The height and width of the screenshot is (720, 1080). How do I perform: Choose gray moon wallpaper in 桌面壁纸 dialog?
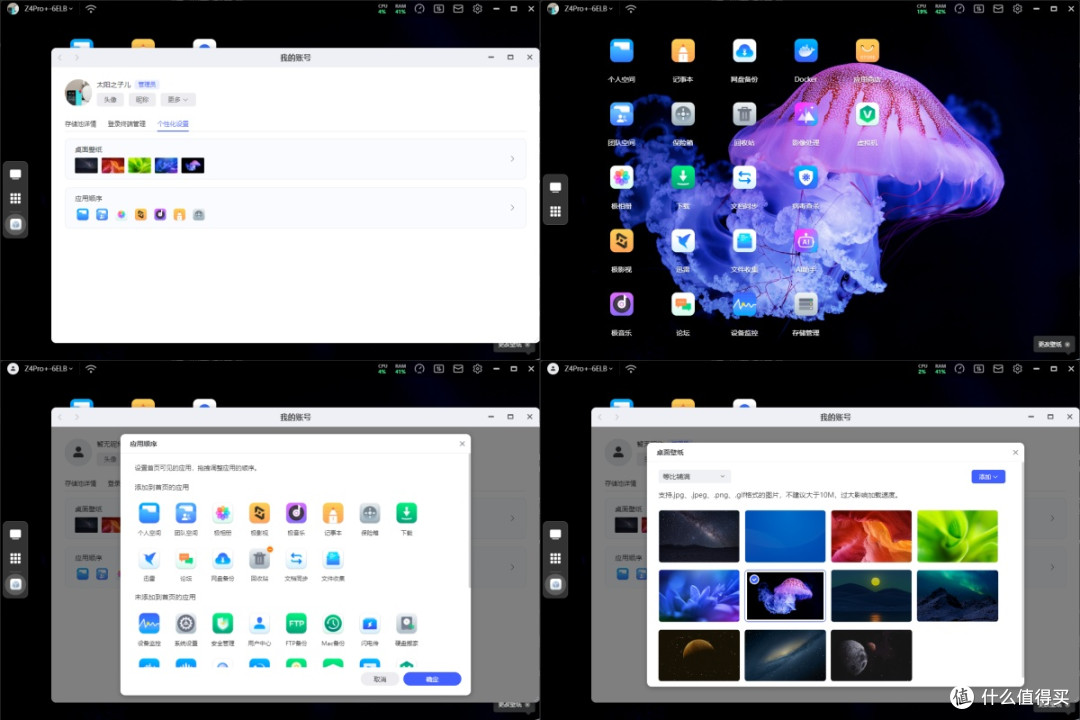click(871, 655)
